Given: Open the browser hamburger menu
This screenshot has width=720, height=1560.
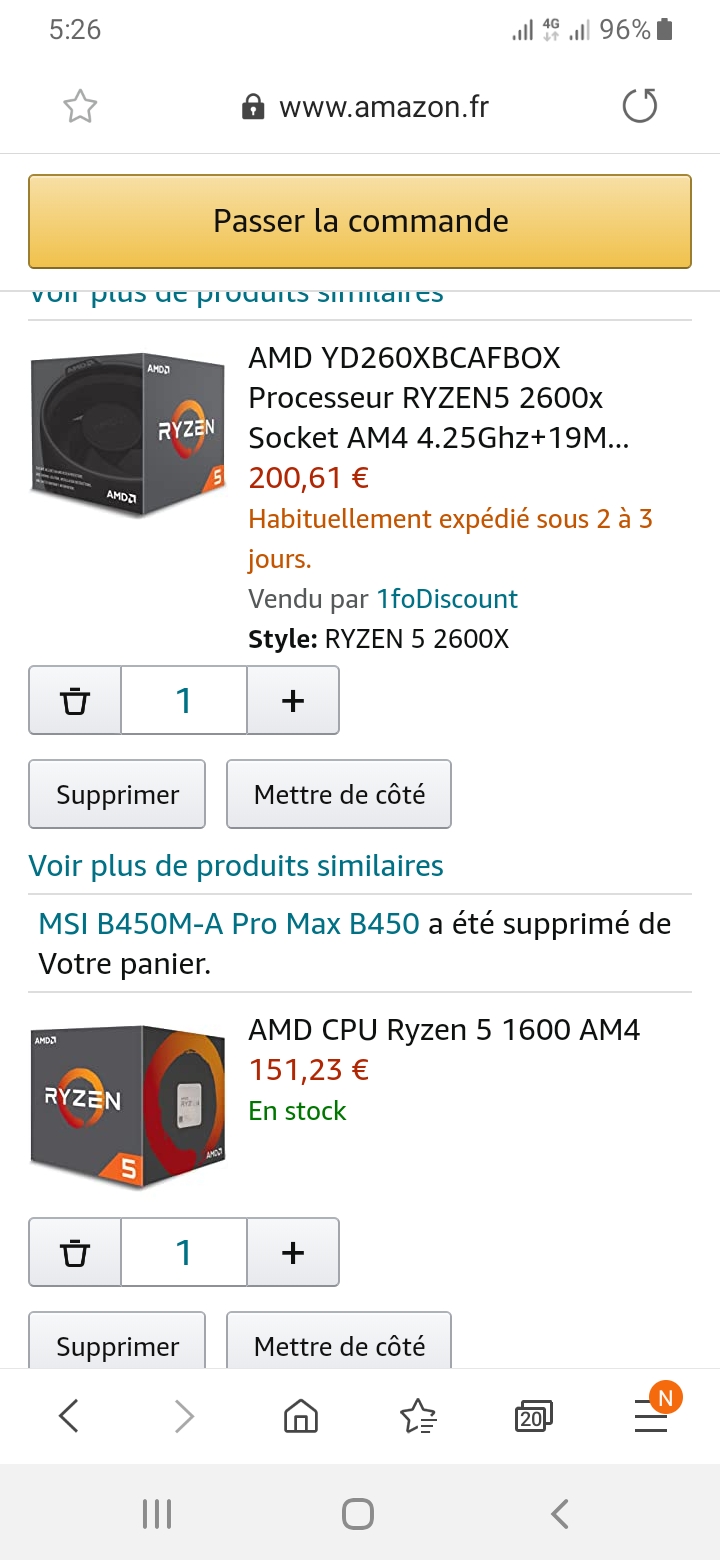Looking at the screenshot, I should click(x=651, y=1415).
